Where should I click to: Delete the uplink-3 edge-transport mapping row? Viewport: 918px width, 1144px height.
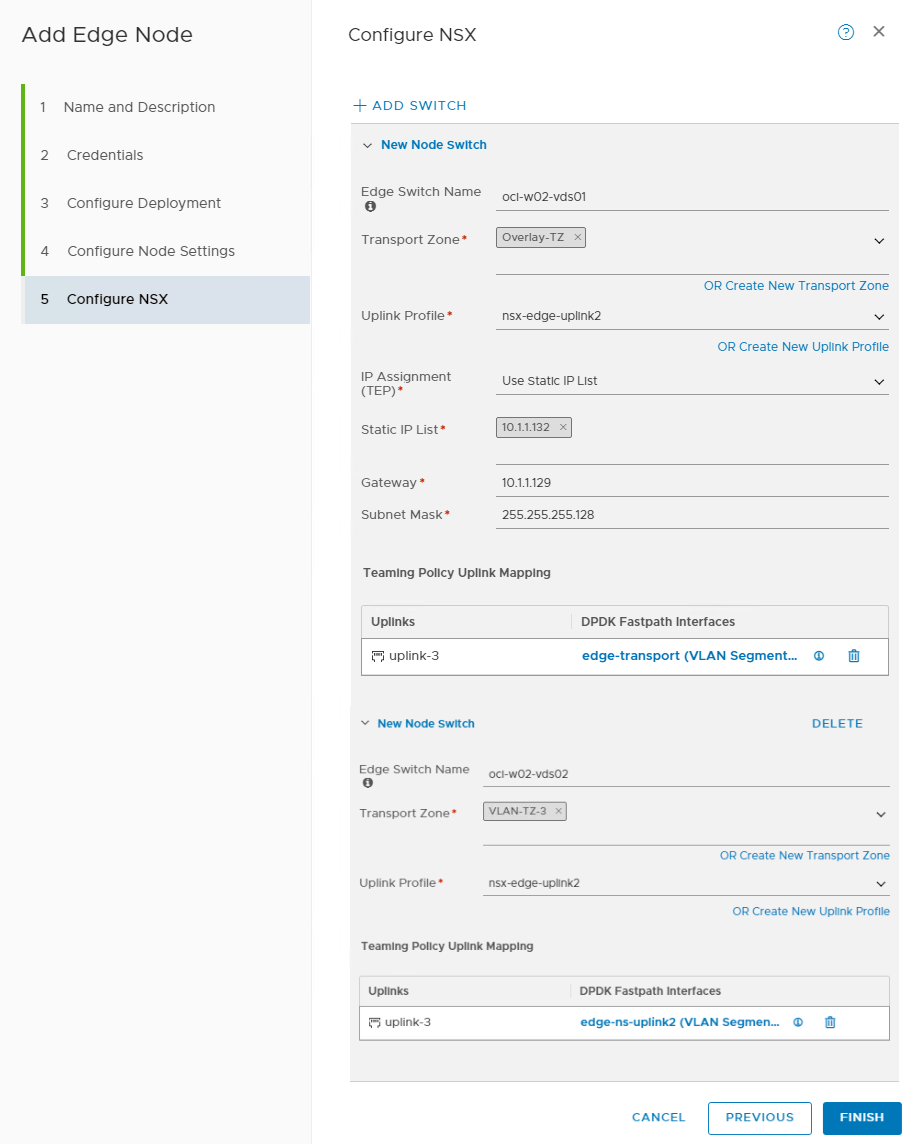click(853, 656)
